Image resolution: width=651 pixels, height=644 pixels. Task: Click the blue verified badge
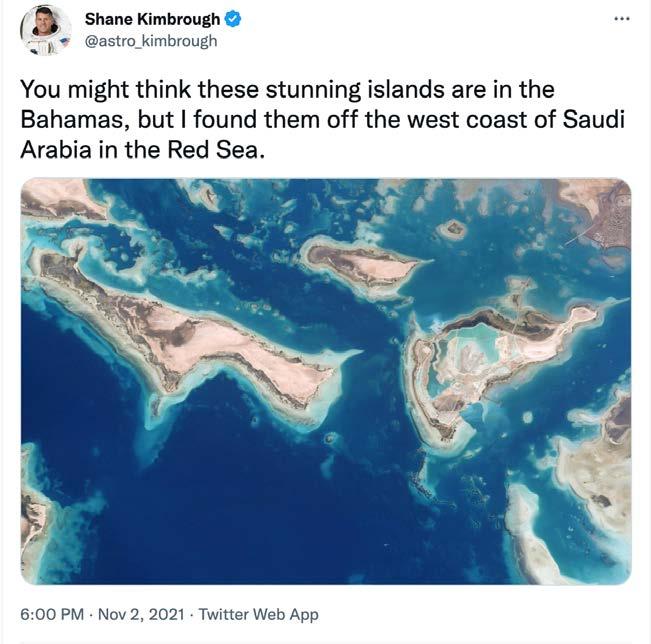(x=233, y=19)
